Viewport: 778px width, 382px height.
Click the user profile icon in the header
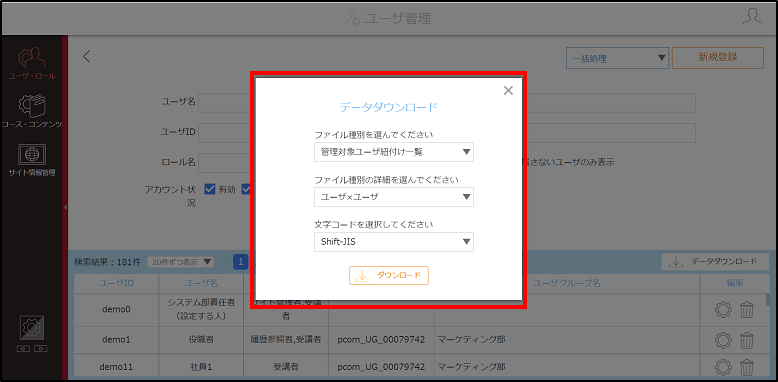[x=752, y=18]
